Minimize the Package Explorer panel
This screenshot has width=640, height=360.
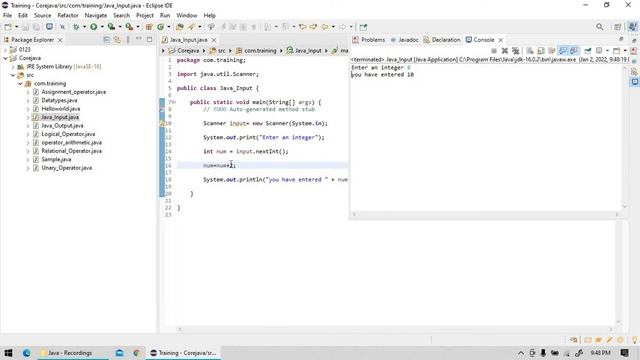point(139,39)
